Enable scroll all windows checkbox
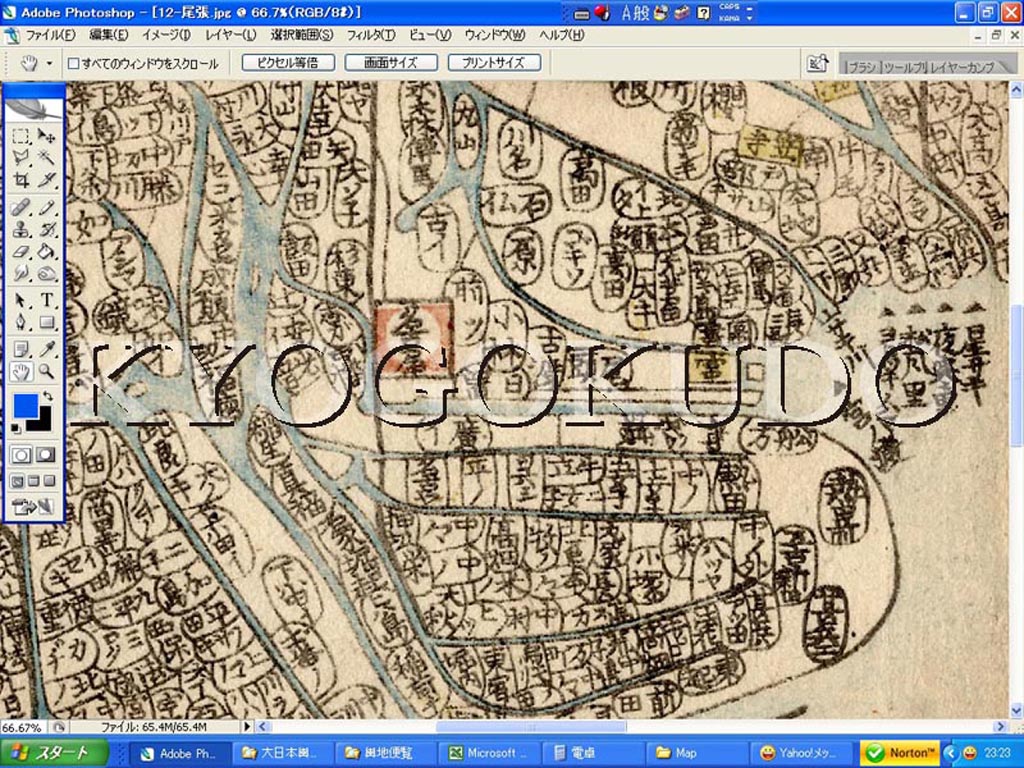The image size is (1024, 768). [x=74, y=63]
